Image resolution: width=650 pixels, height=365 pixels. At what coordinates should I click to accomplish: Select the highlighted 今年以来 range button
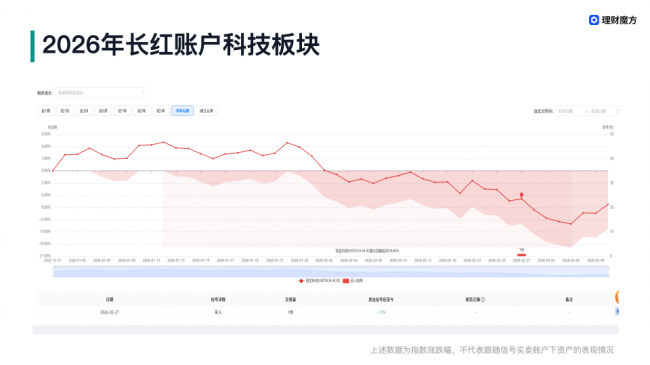click(x=182, y=111)
